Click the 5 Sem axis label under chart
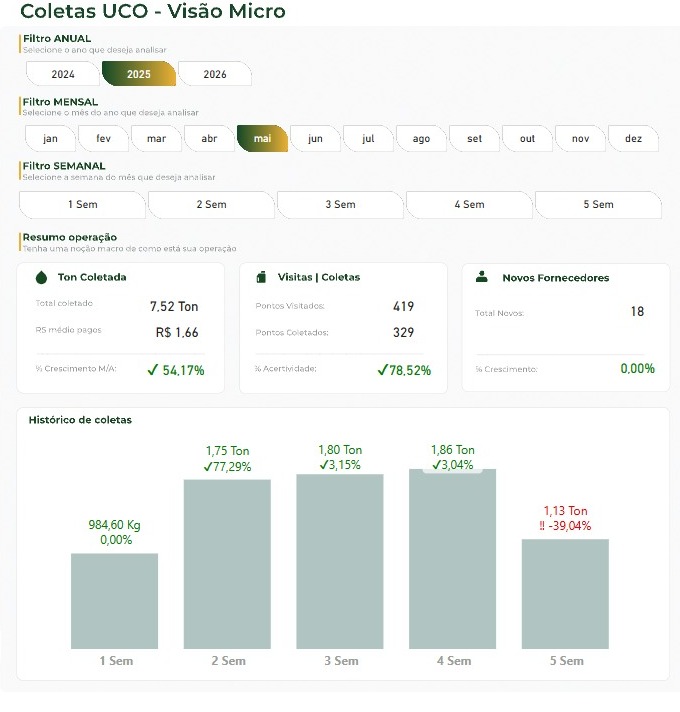680x712 pixels. (x=567, y=661)
